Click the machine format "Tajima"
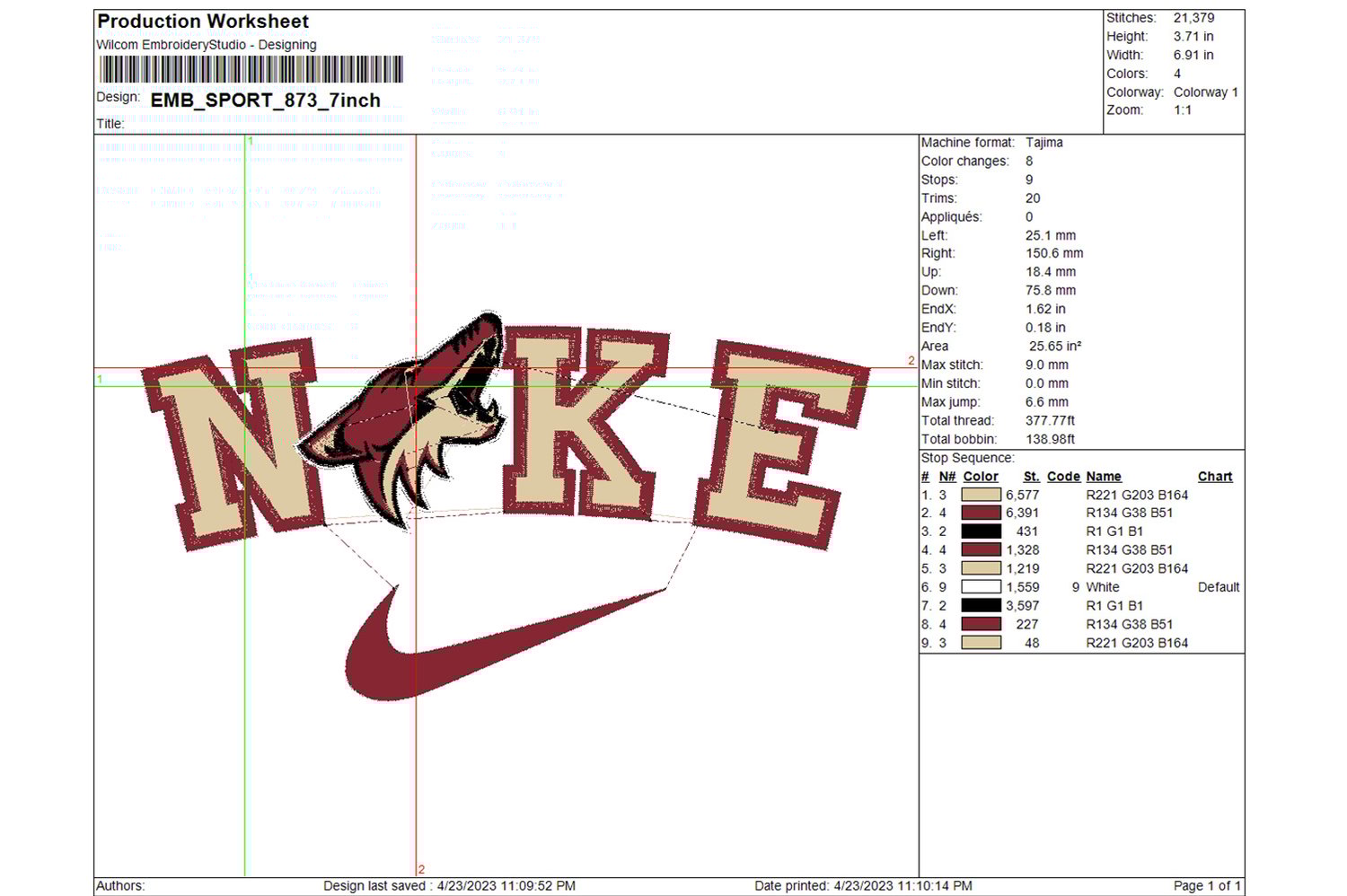The image size is (1347, 896). point(1044,143)
